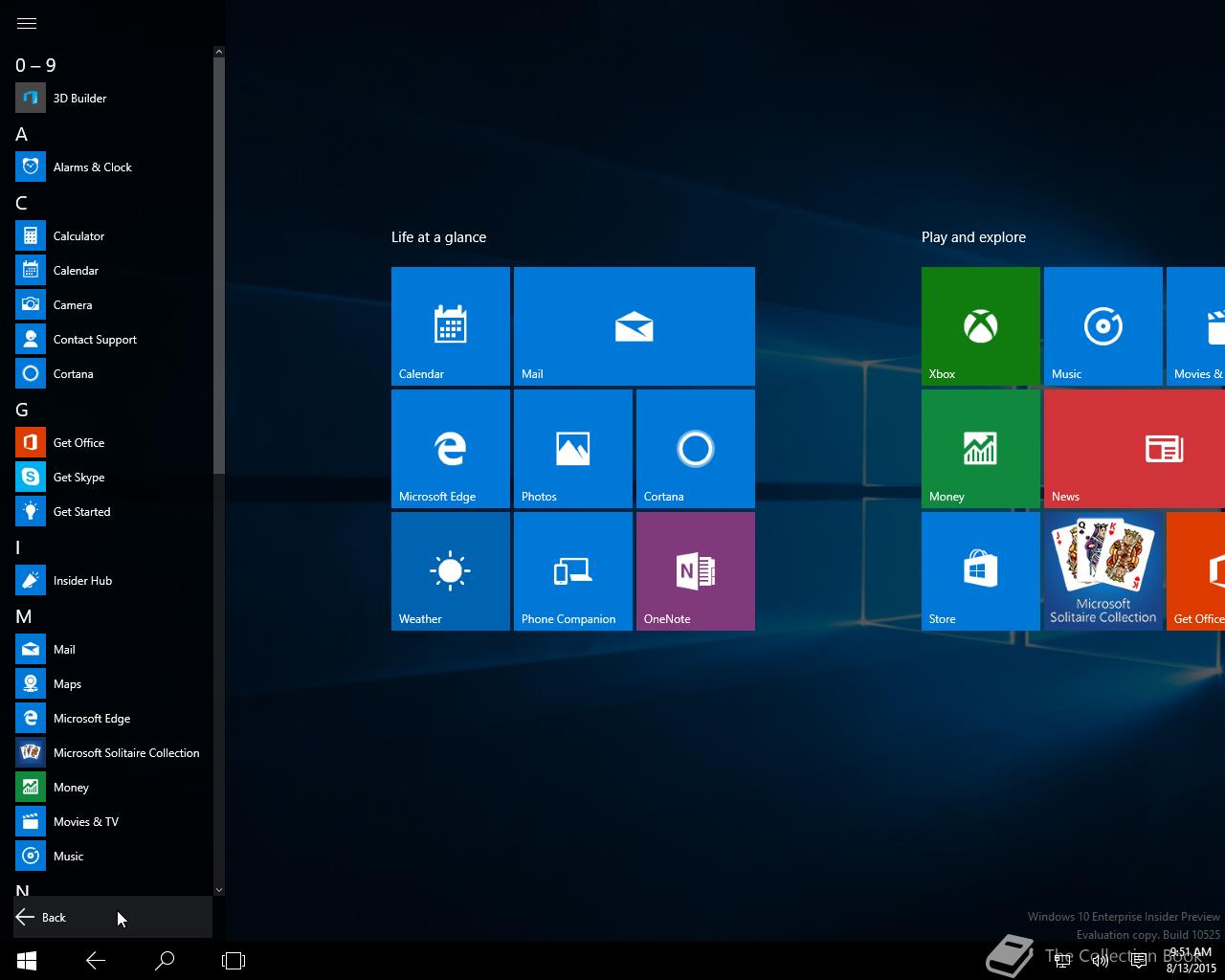The image size is (1225, 980).
Task: Open the News tile
Action: coord(1134,449)
